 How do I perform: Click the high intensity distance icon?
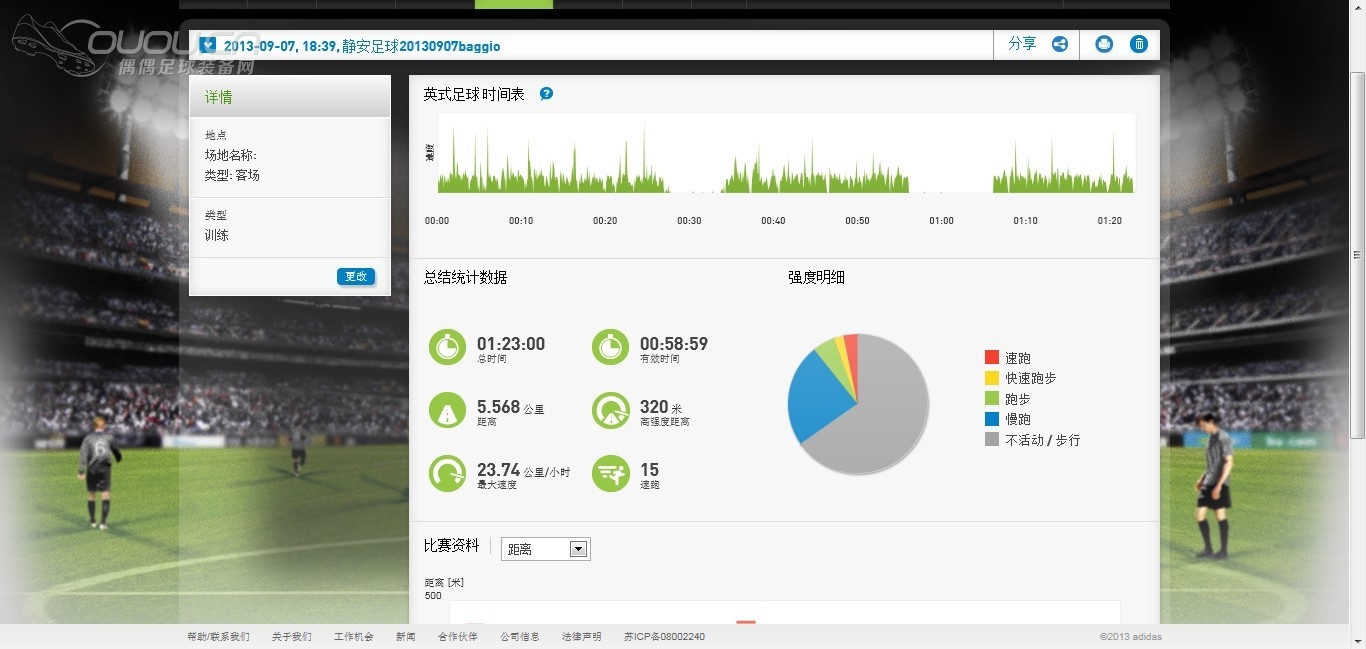point(610,410)
